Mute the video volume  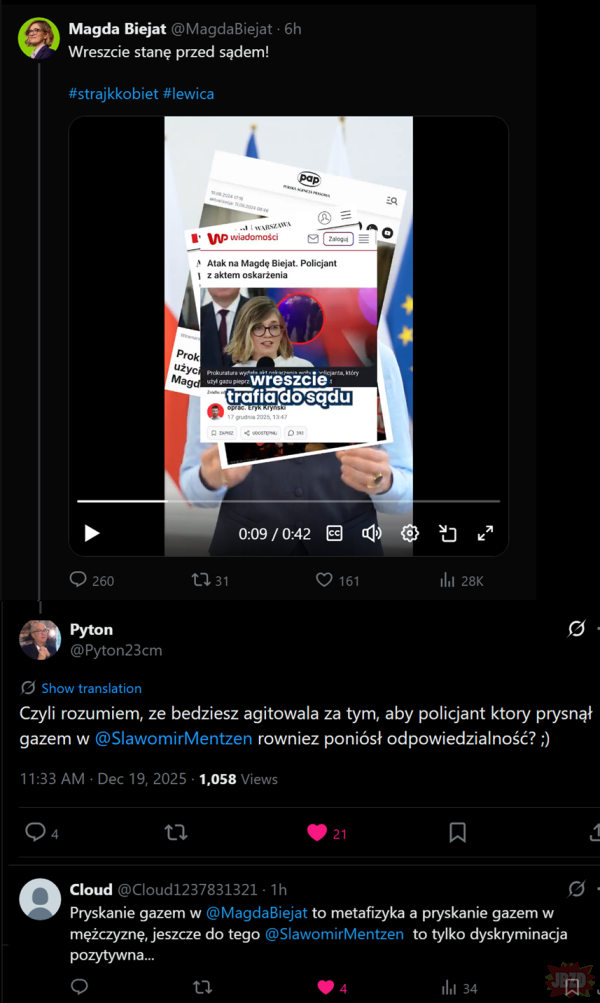372,533
